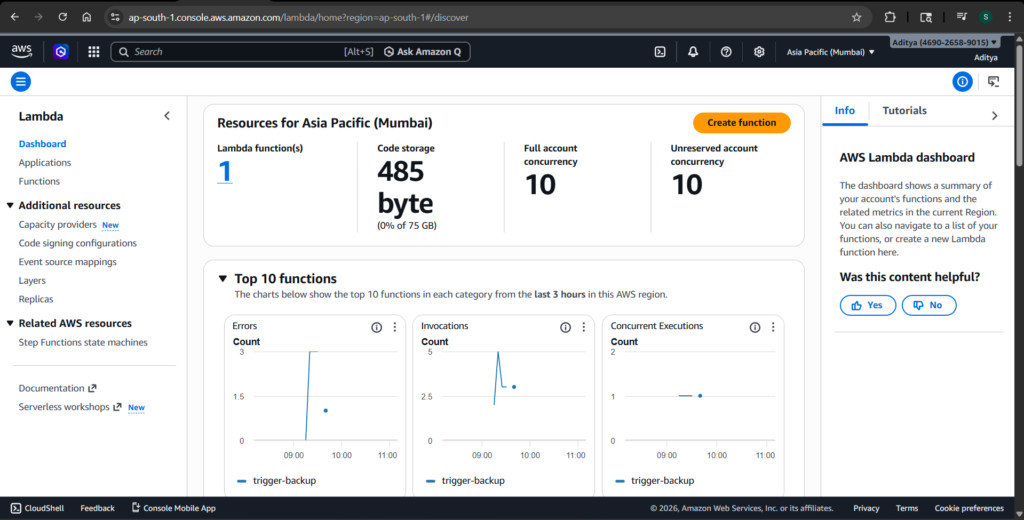This screenshot has height=520, width=1024.
Task: Open the AWS services grid menu
Action: click(94, 52)
